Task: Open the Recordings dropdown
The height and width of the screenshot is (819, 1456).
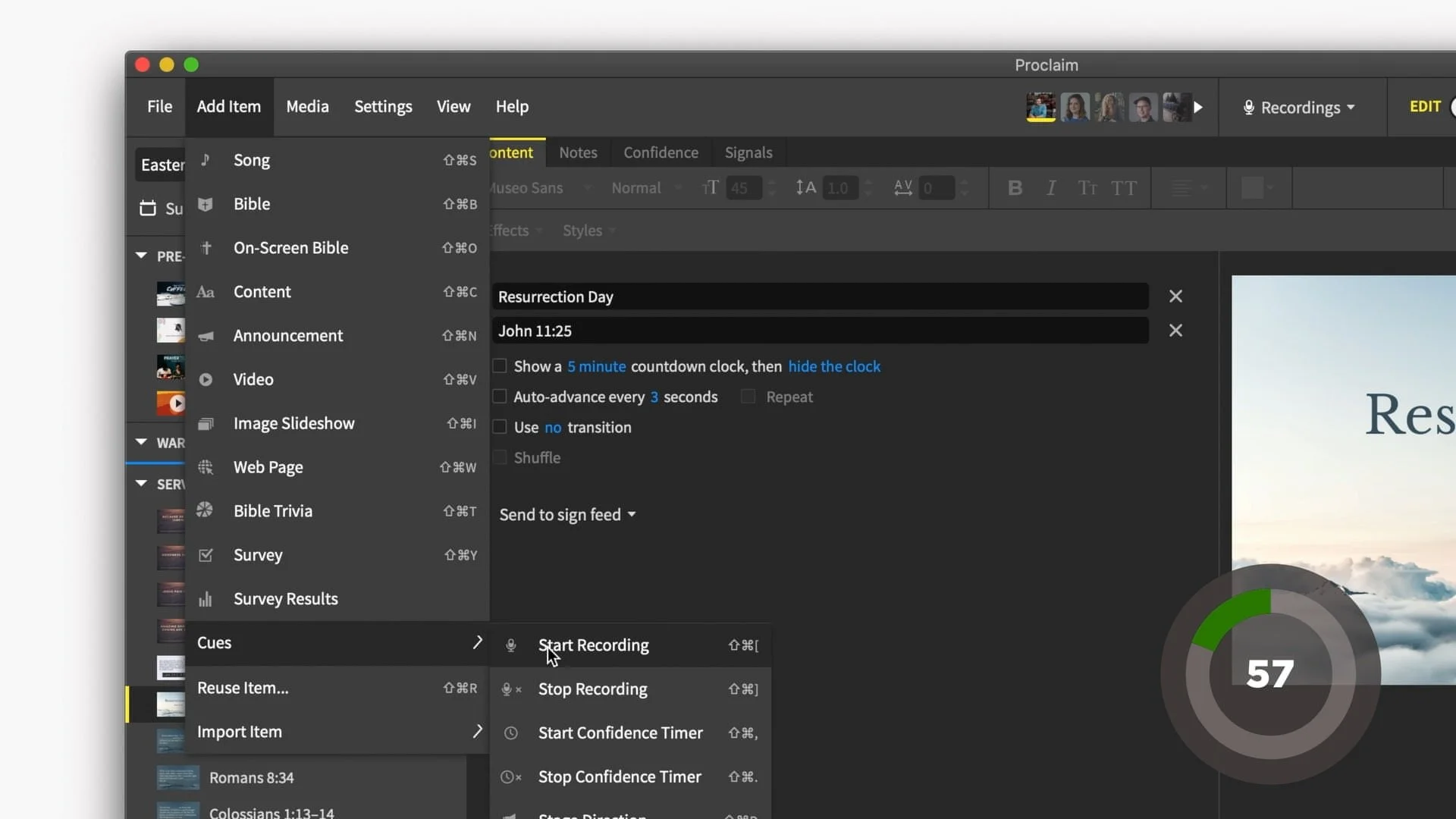Action: click(1300, 108)
